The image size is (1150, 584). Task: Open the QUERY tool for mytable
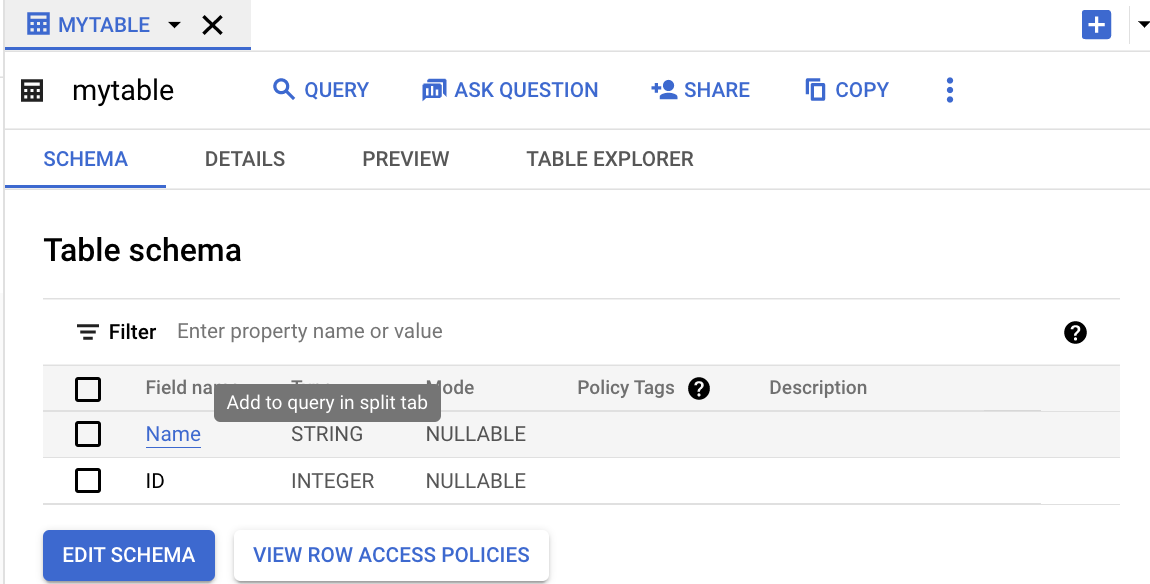pos(320,90)
